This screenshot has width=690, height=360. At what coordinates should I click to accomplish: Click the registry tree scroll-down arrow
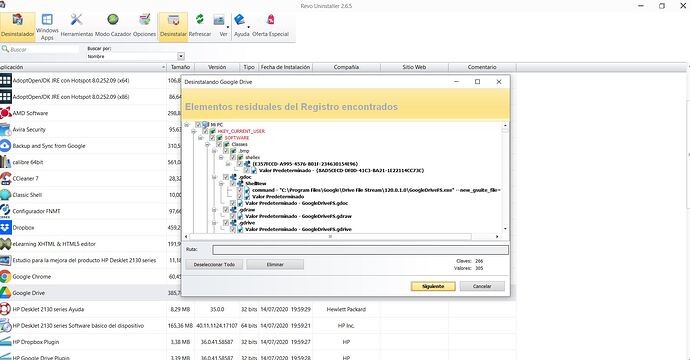(x=505, y=229)
